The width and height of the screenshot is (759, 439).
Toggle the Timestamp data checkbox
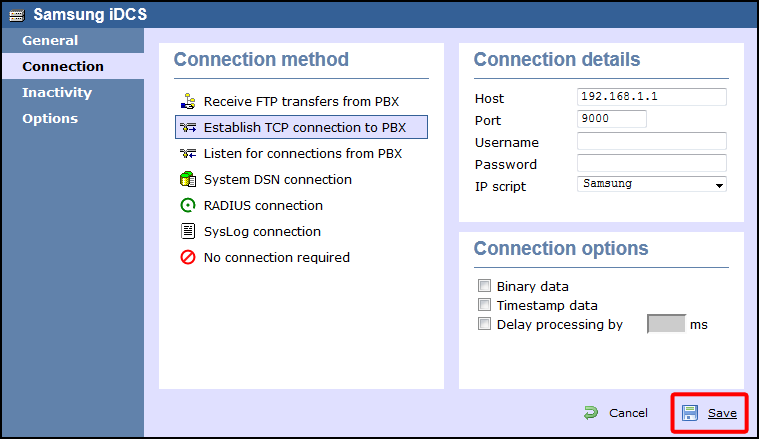[485, 305]
